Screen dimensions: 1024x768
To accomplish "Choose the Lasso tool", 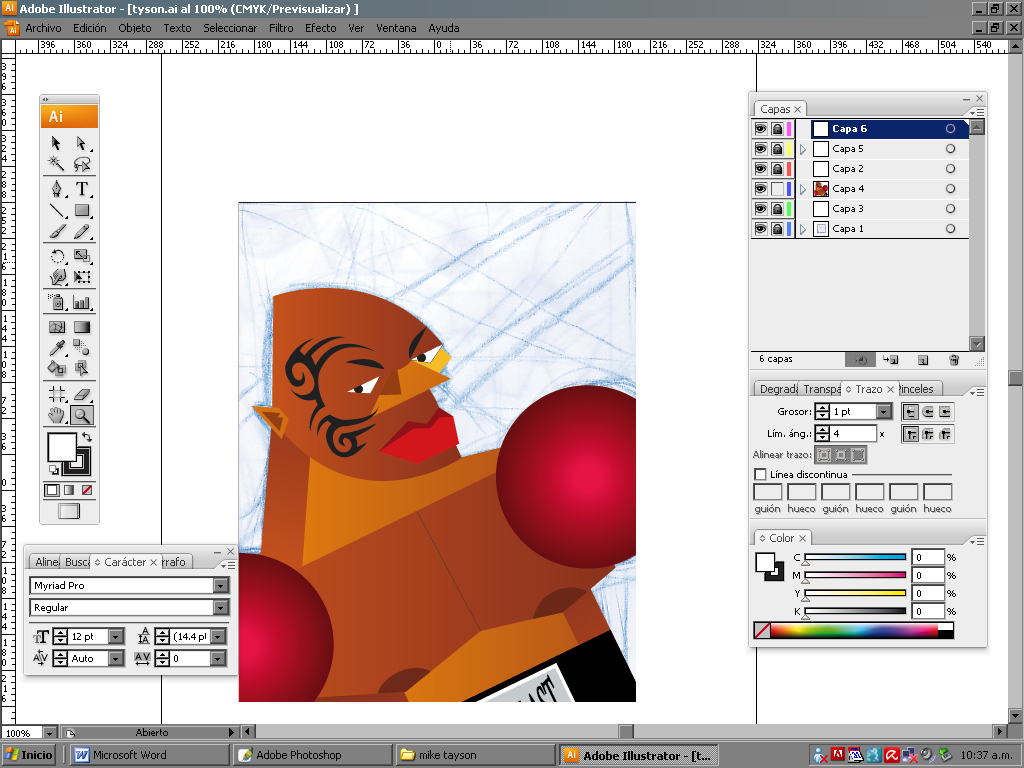I will point(82,163).
